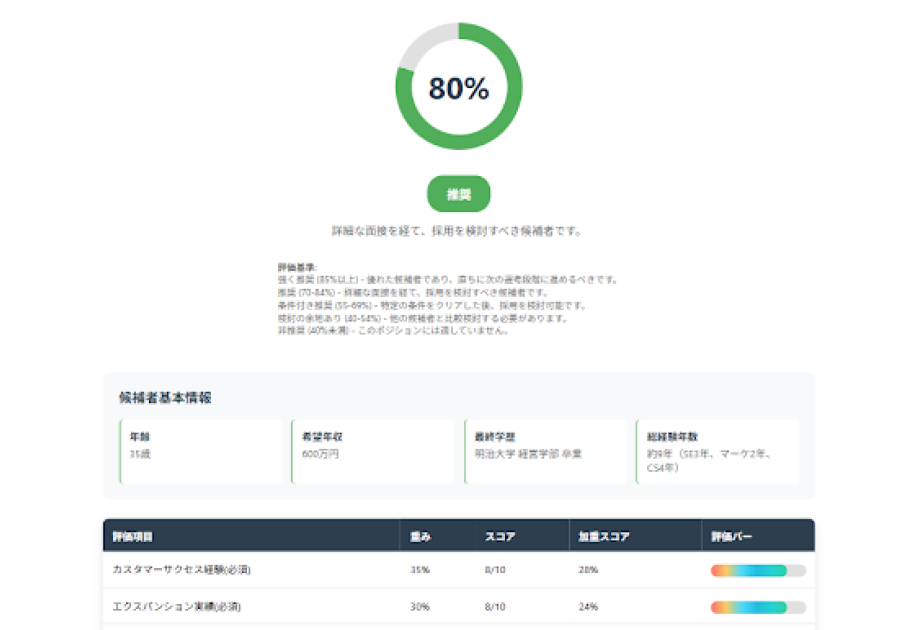Click the 35% weight cell
Screen dimensions: 912x630
(420, 570)
